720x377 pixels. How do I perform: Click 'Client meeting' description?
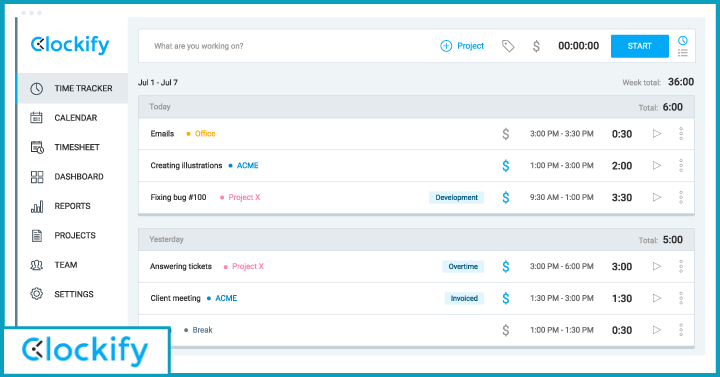175,298
